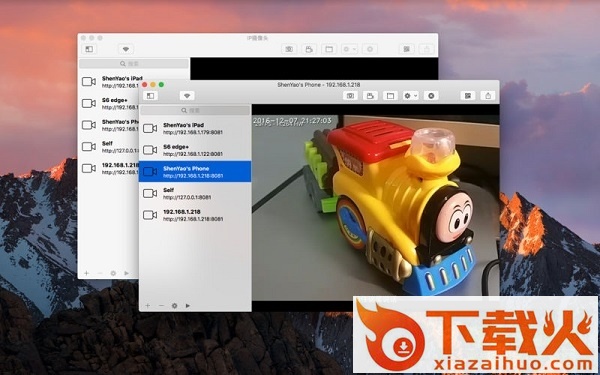Click the record button in the back window toolbar
This screenshot has width=600, height=375.
coord(309,49)
